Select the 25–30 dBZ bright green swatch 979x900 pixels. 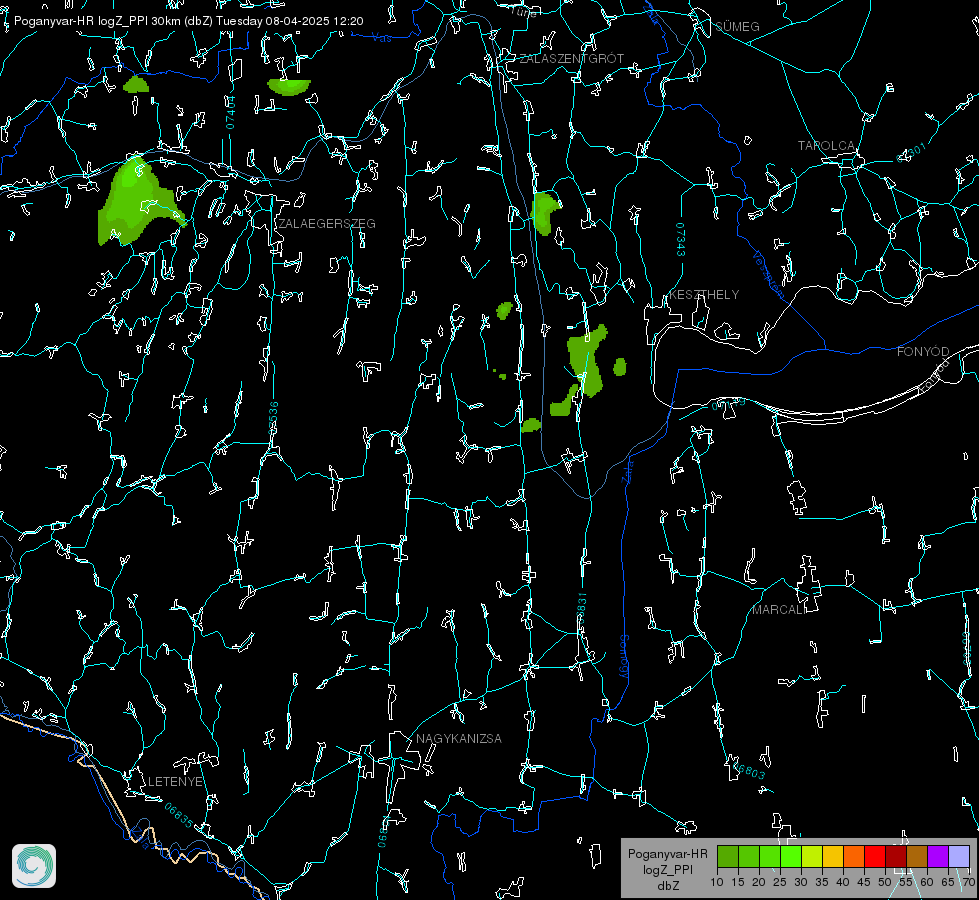[x=791, y=856]
